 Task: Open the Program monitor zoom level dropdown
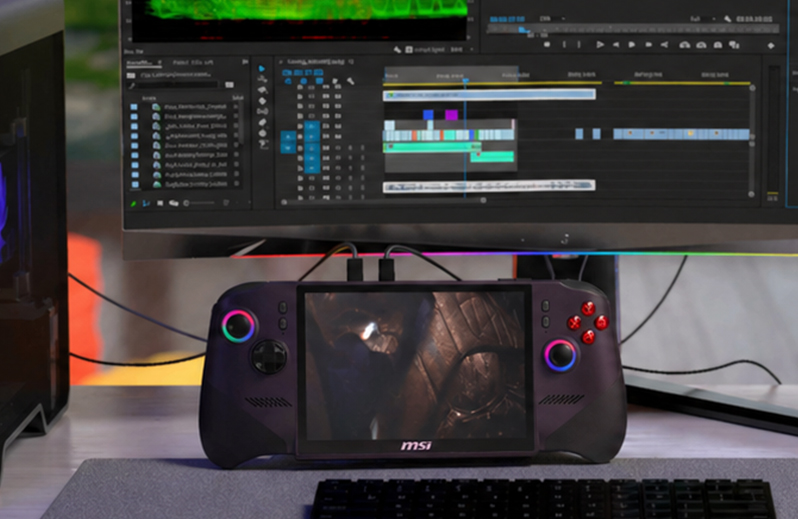click(551, 18)
